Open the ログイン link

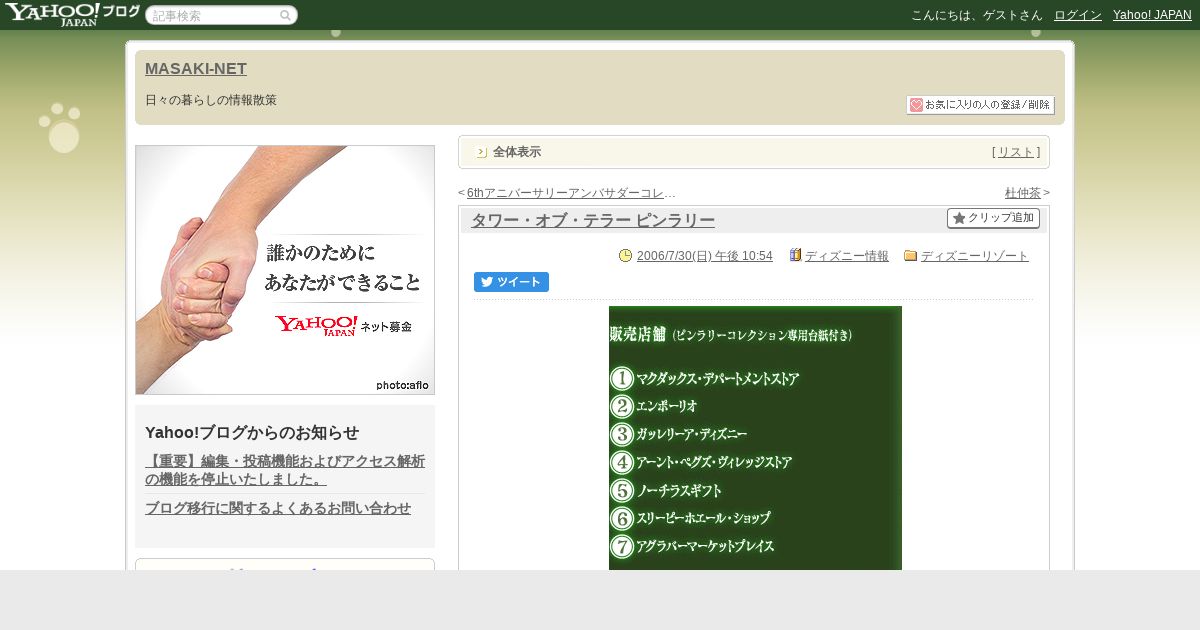pyautogui.click(x=1078, y=15)
